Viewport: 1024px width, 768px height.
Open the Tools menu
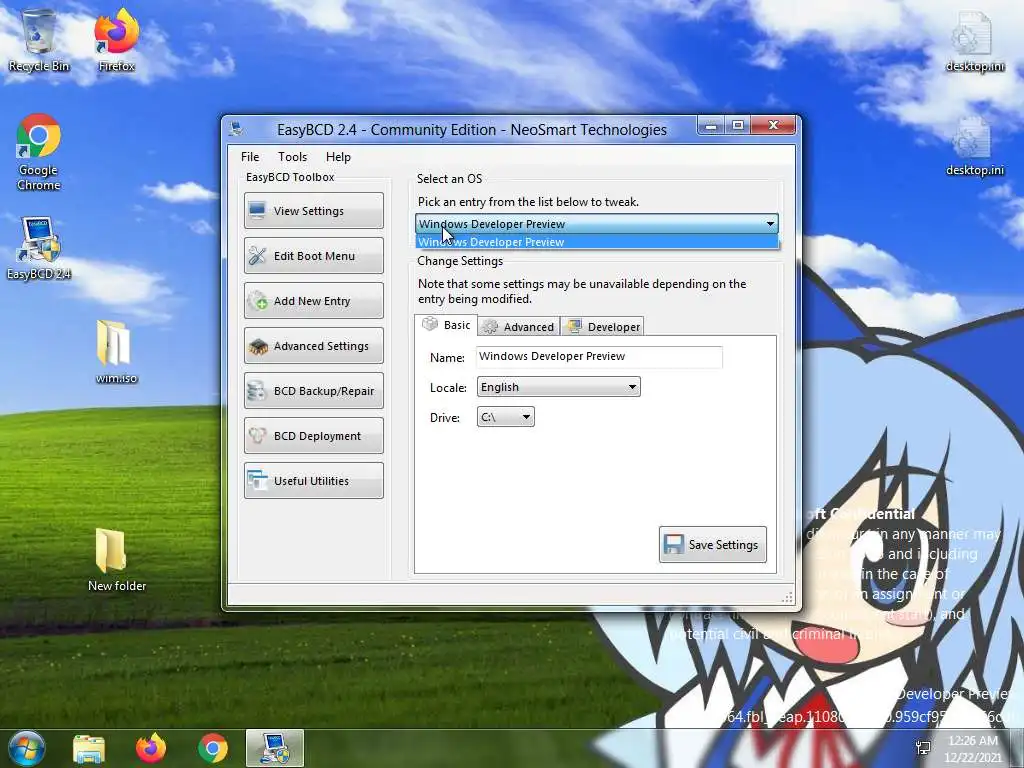click(292, 157)
